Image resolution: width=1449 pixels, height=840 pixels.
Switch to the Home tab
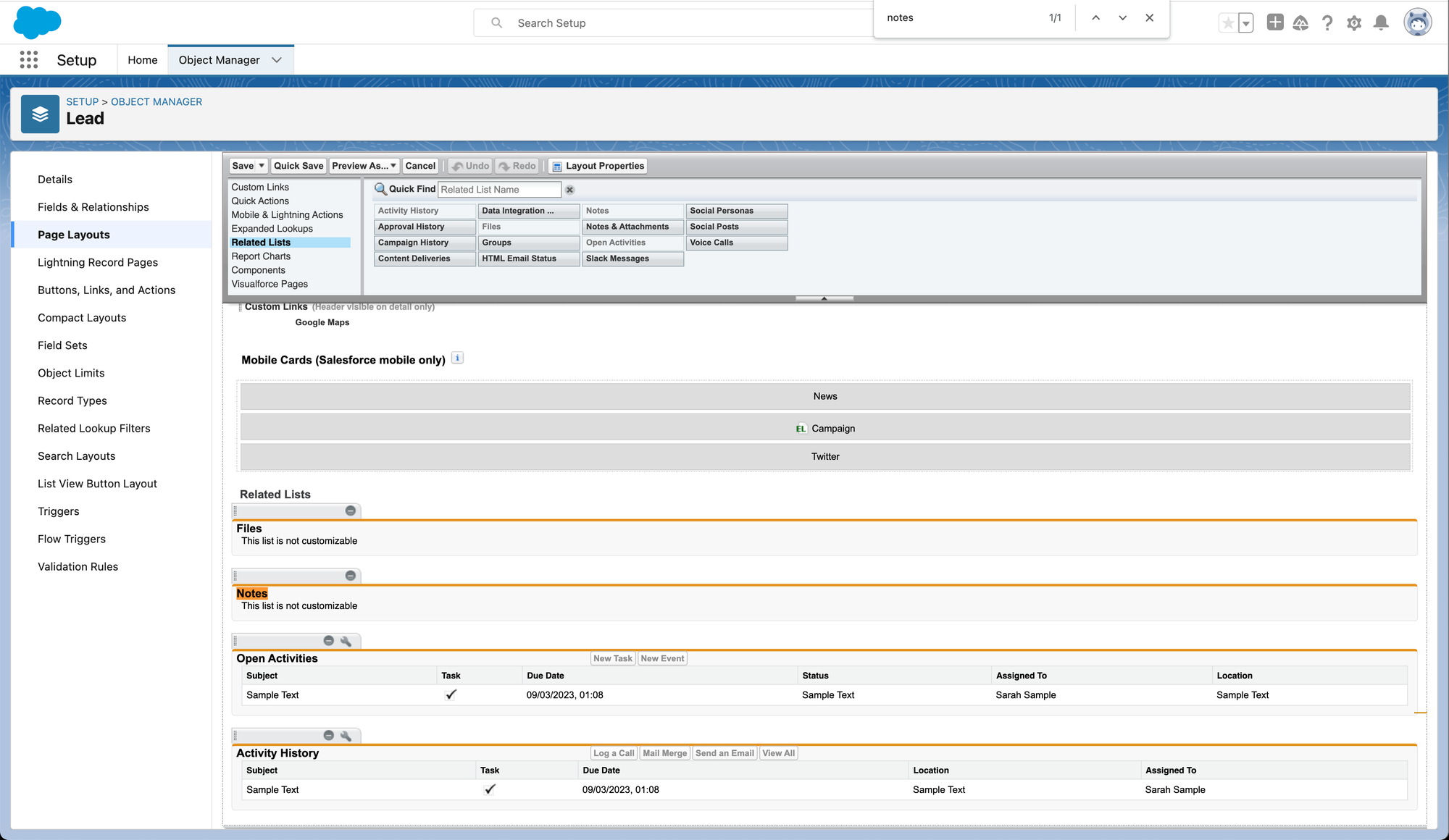click(x=143, y=60)
